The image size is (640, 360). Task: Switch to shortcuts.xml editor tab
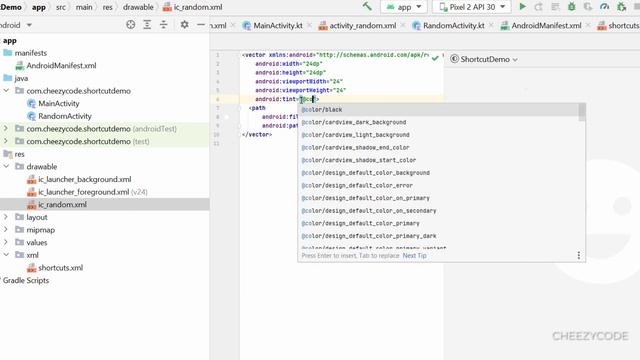(x=618, y=25)
